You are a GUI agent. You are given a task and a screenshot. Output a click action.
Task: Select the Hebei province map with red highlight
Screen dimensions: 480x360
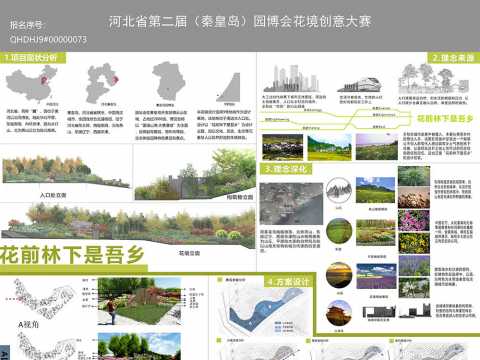pos(102,83)
